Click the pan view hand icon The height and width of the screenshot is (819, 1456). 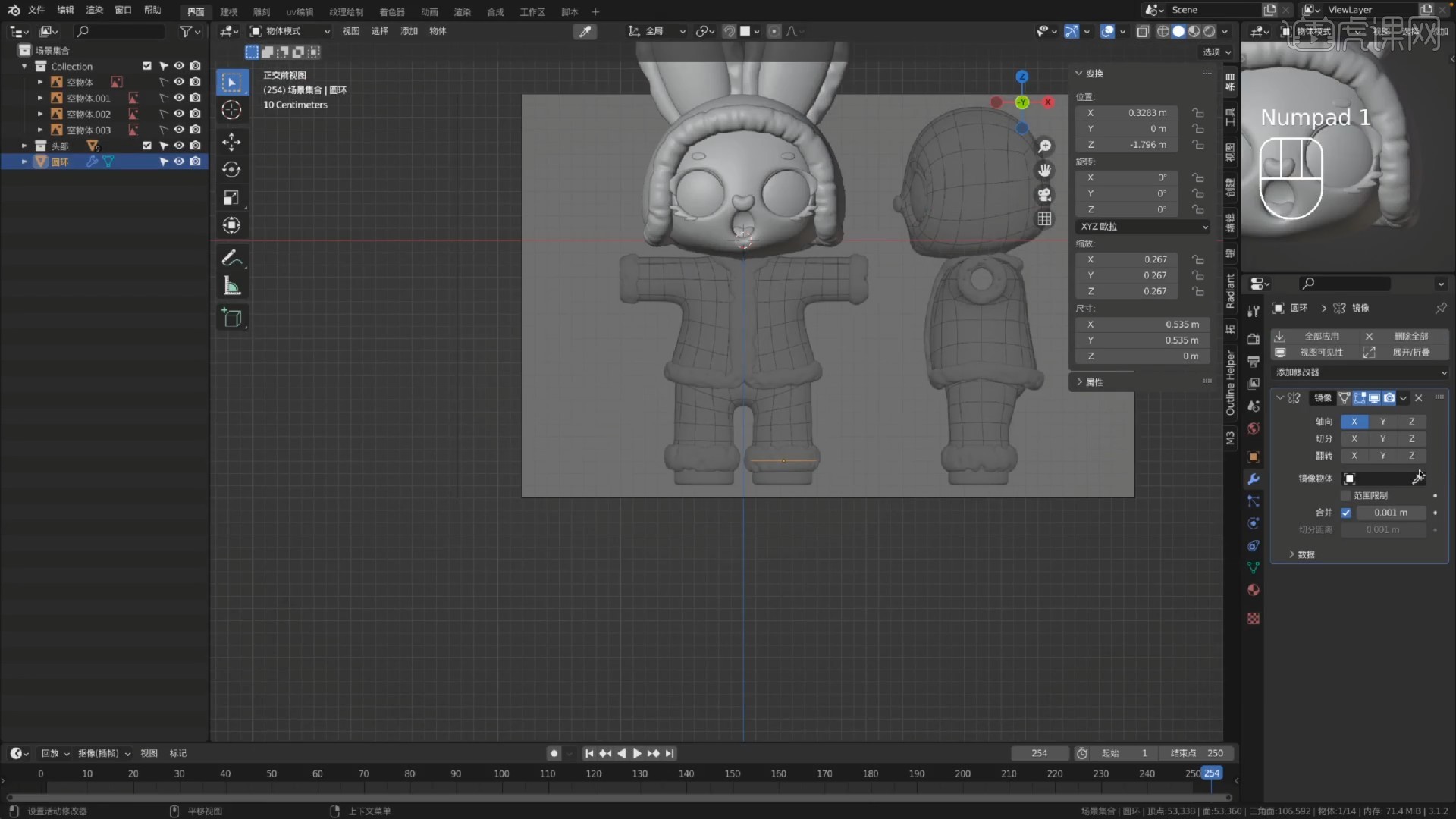click(1045, 171)
